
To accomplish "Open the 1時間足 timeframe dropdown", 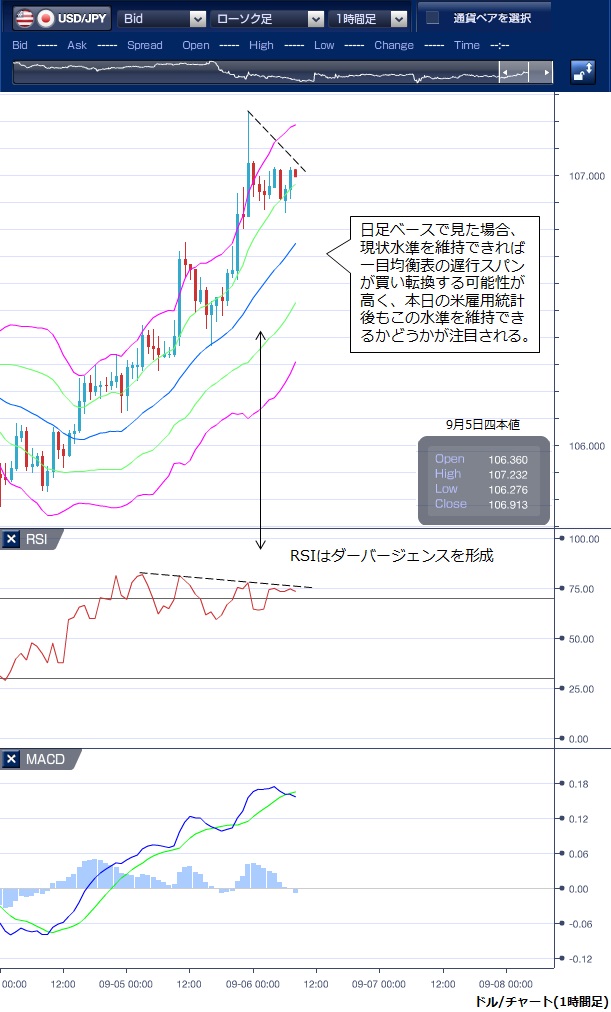I will (x=370, y=18).
